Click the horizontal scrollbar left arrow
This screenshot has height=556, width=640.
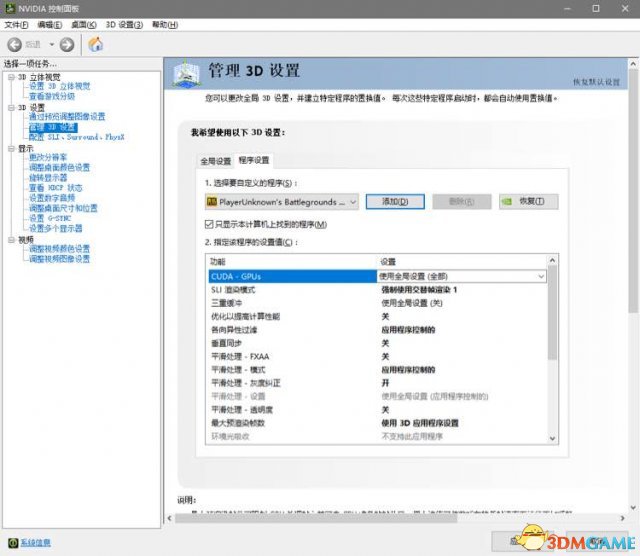[x=170, y=518]
